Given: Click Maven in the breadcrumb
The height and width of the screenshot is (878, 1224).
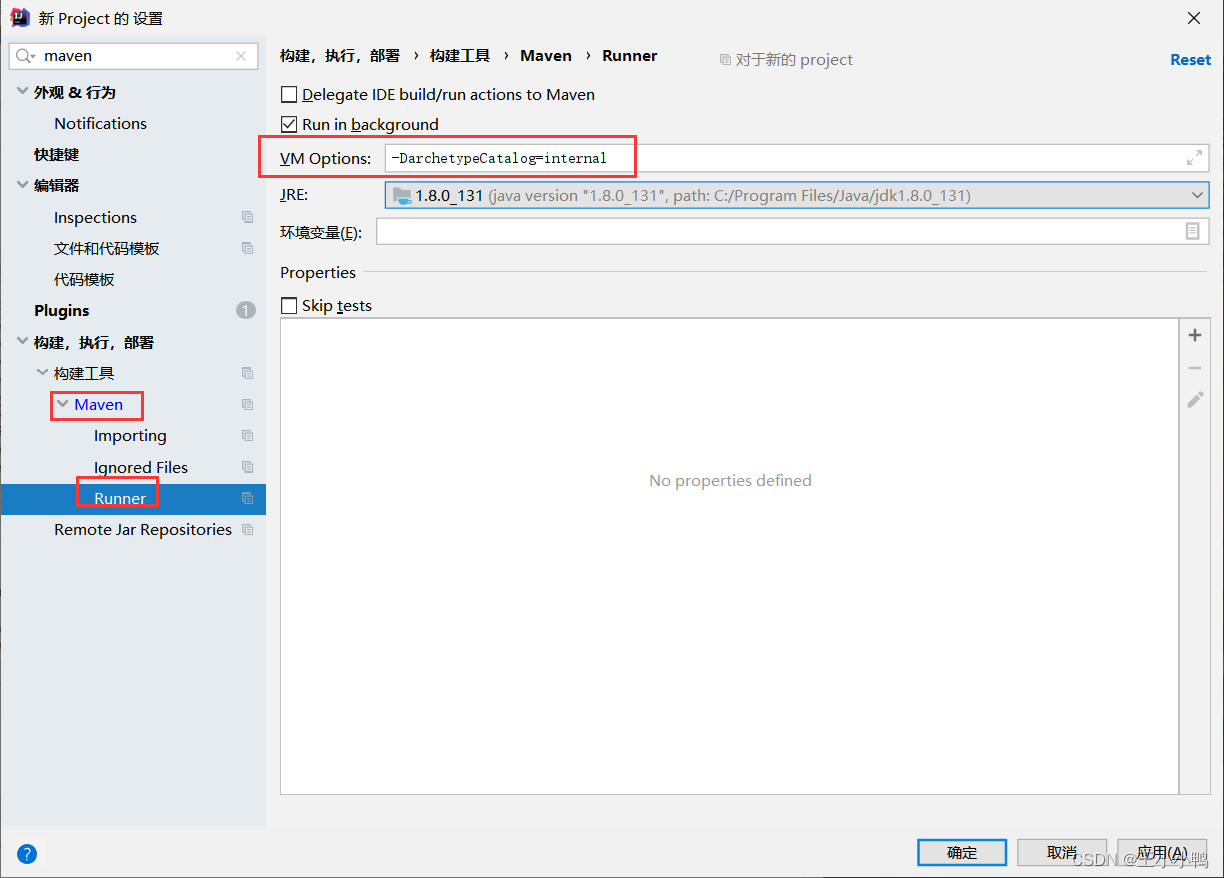Looking at the screenshot, I should 546,56.
